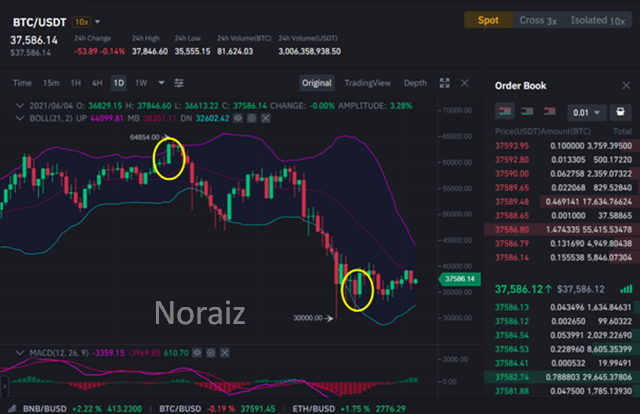Open BNB/BUSD ticker in bottom bar
640x414 pixels.
[82, 409]
